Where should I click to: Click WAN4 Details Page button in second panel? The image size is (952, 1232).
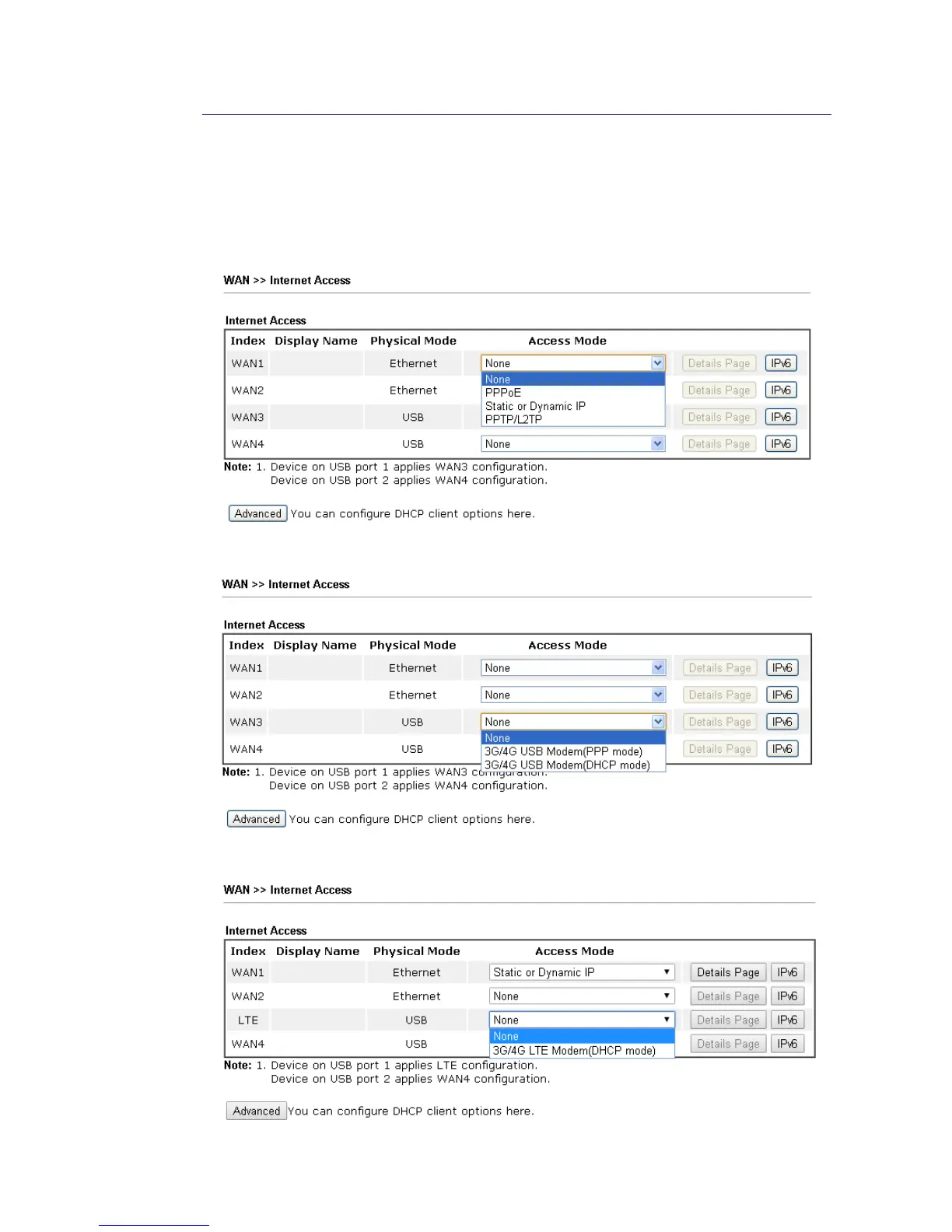[x=719, y=749]
